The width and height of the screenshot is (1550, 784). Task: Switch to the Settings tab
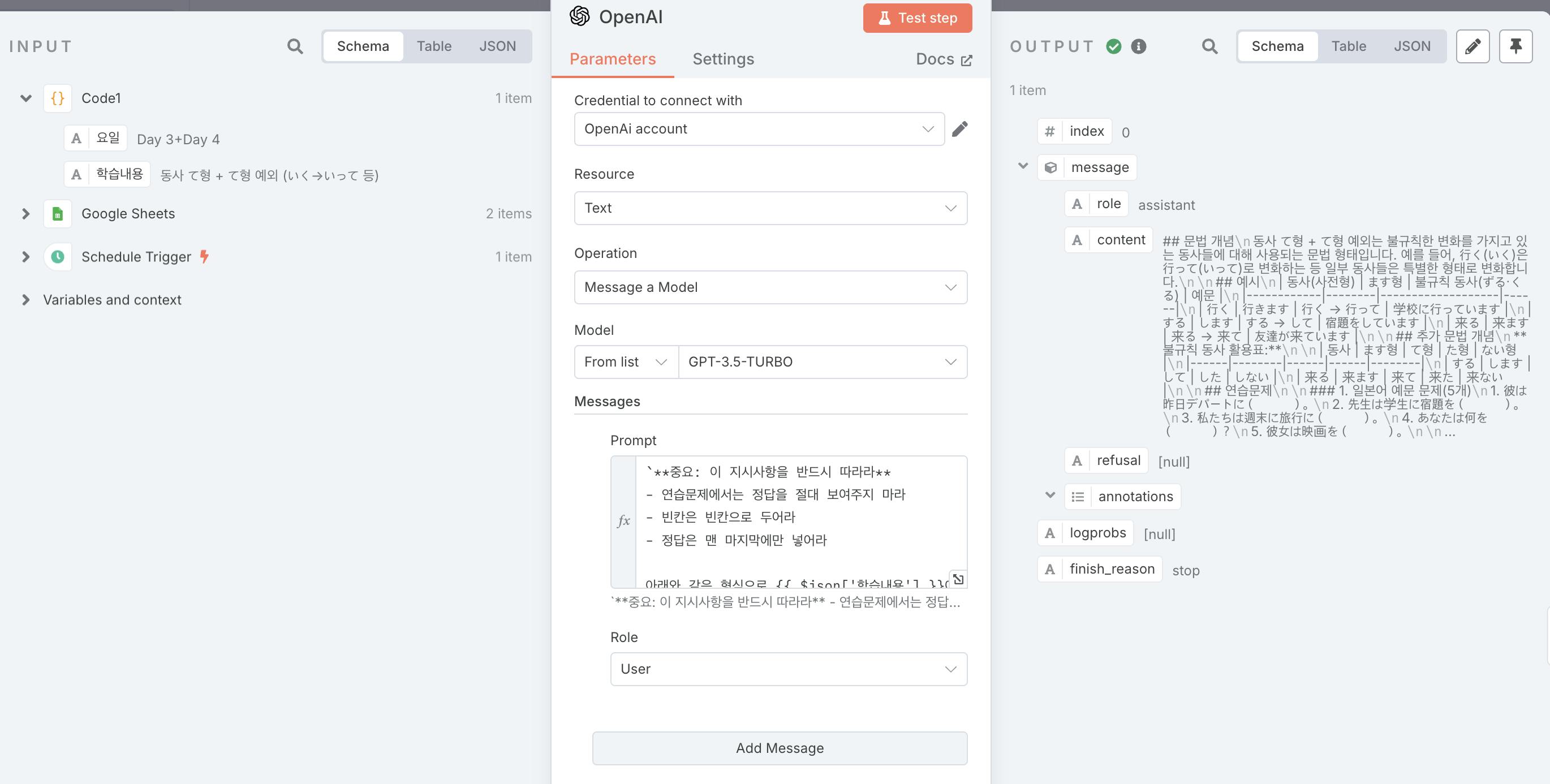point(724,59)
